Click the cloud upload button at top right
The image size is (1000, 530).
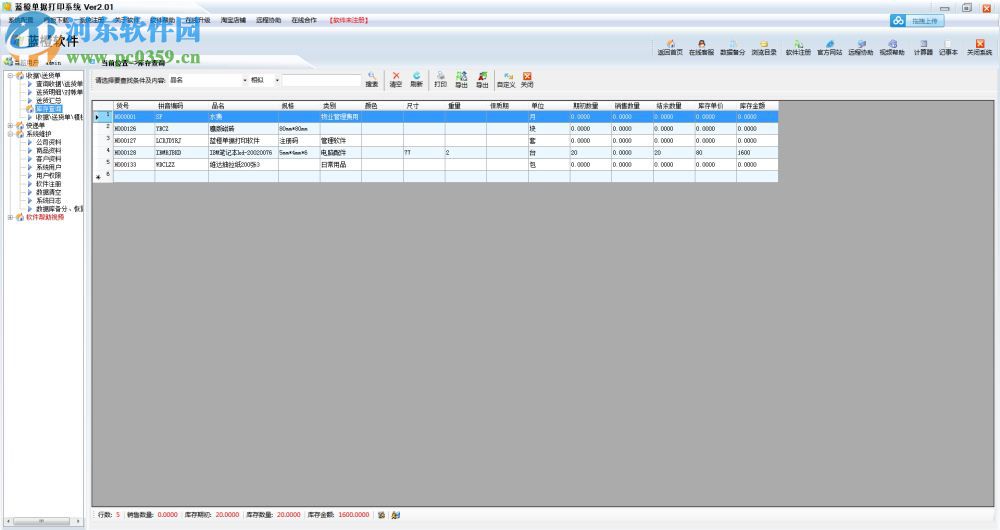coord(917,21)
